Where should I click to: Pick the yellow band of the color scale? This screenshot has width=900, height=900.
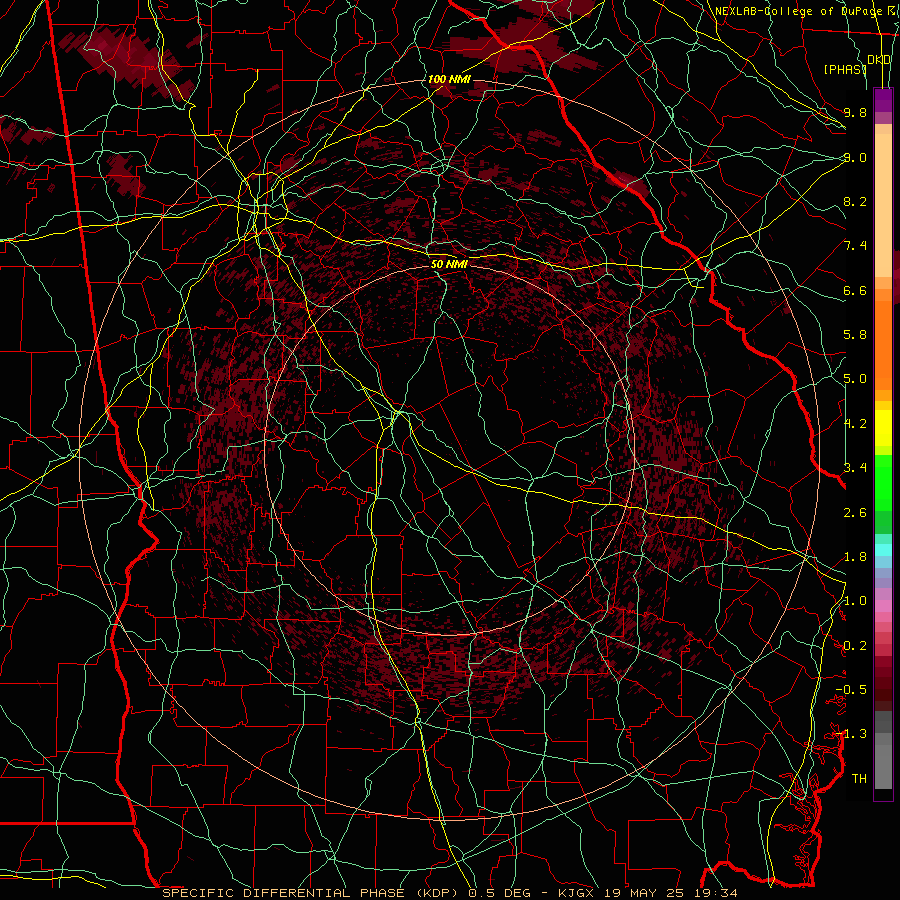coord(883,428)
